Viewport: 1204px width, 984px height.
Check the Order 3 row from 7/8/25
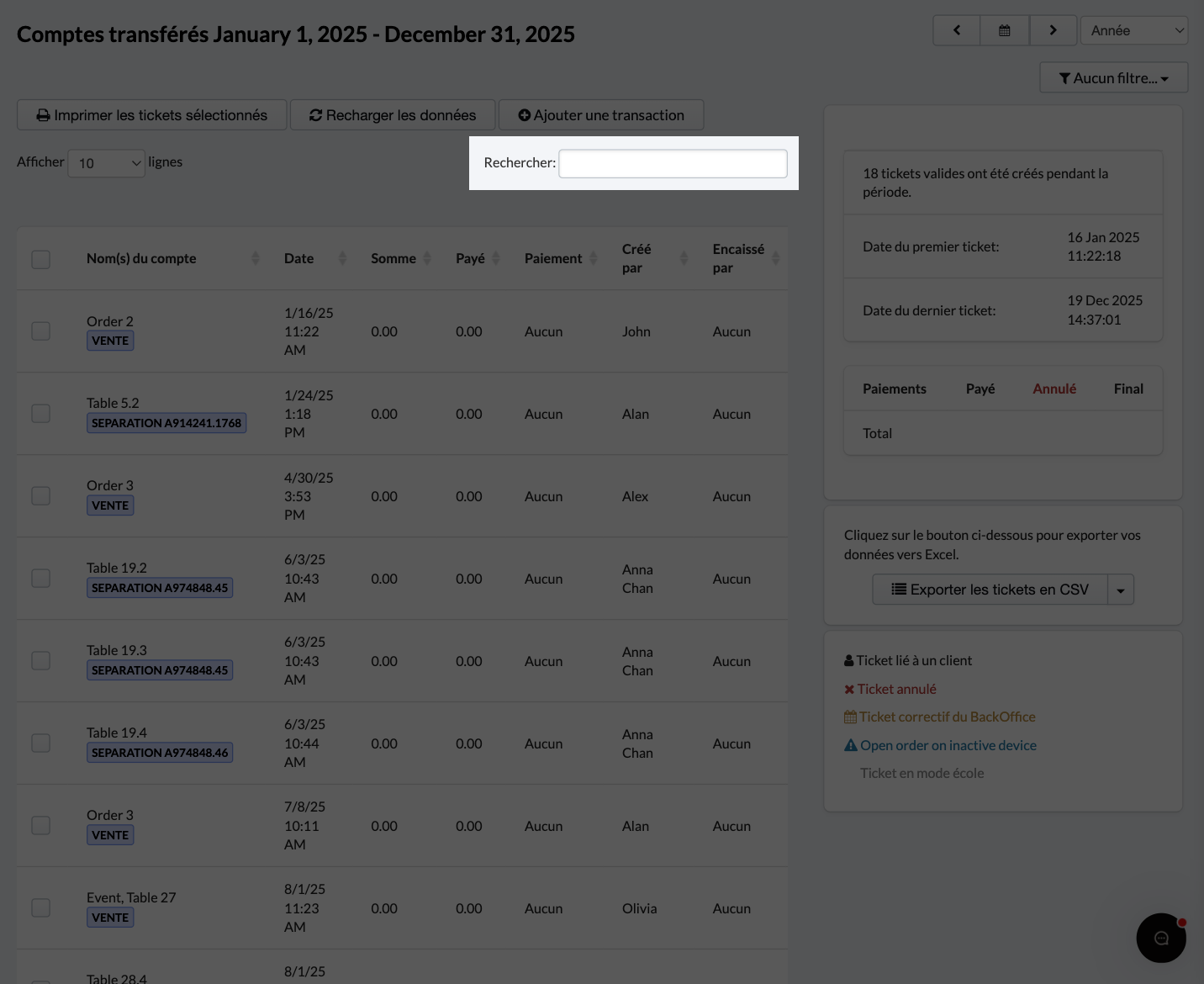[x=40, y=826]
